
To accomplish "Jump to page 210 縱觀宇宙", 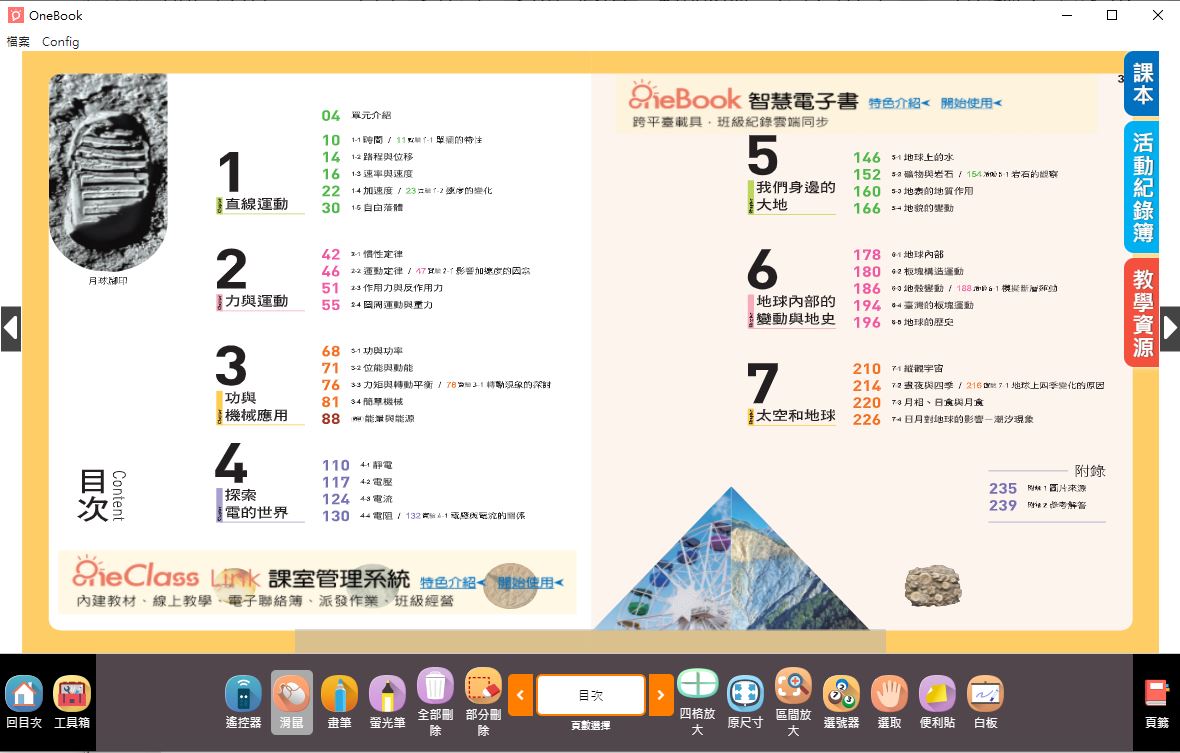I will point(899,369).
